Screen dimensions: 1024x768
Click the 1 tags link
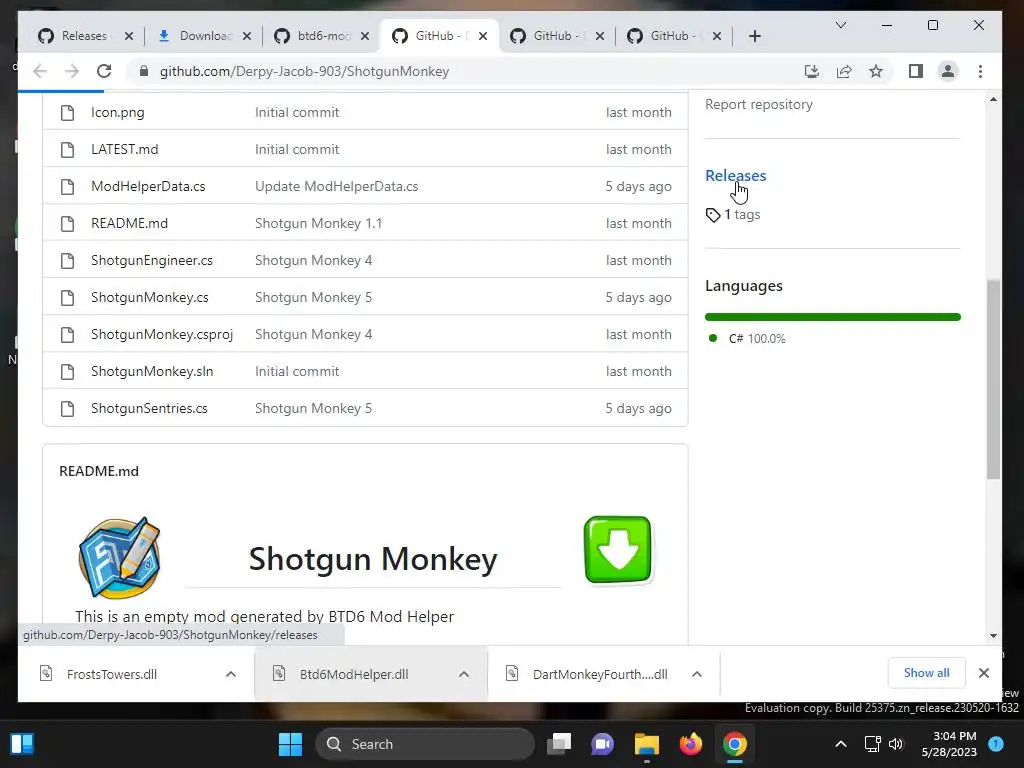(x=742, y=214)
